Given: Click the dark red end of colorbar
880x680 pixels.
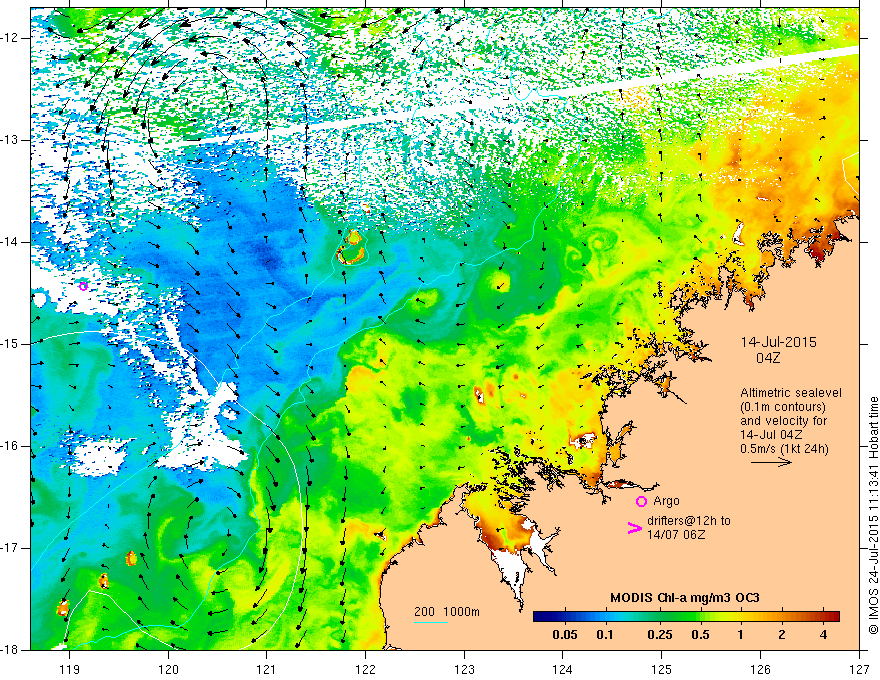Looking at the screenshot, I should [833, 617].
